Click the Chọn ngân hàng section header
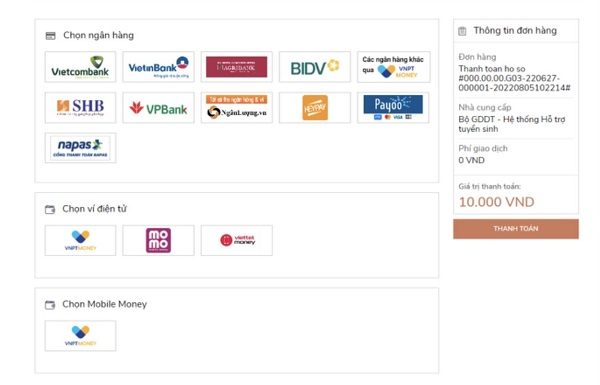Image resolution: width=600 pixels, height=385 pixels. click(98, 35)
